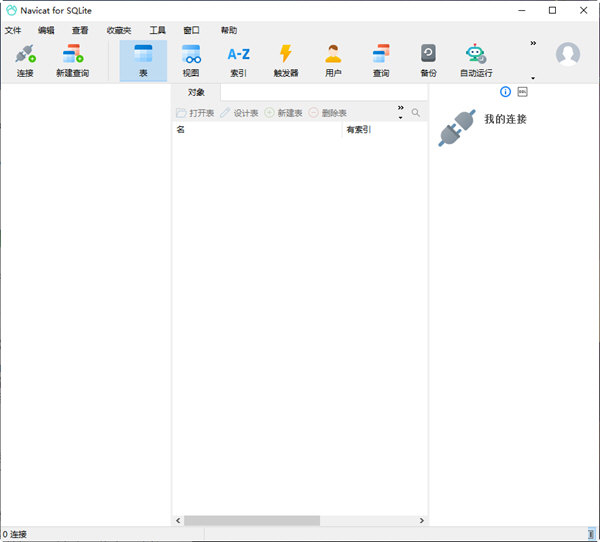Click the horizontal scrollbar thumb
The height and width of the screenshot is (542, 600).
coord(252,521)
